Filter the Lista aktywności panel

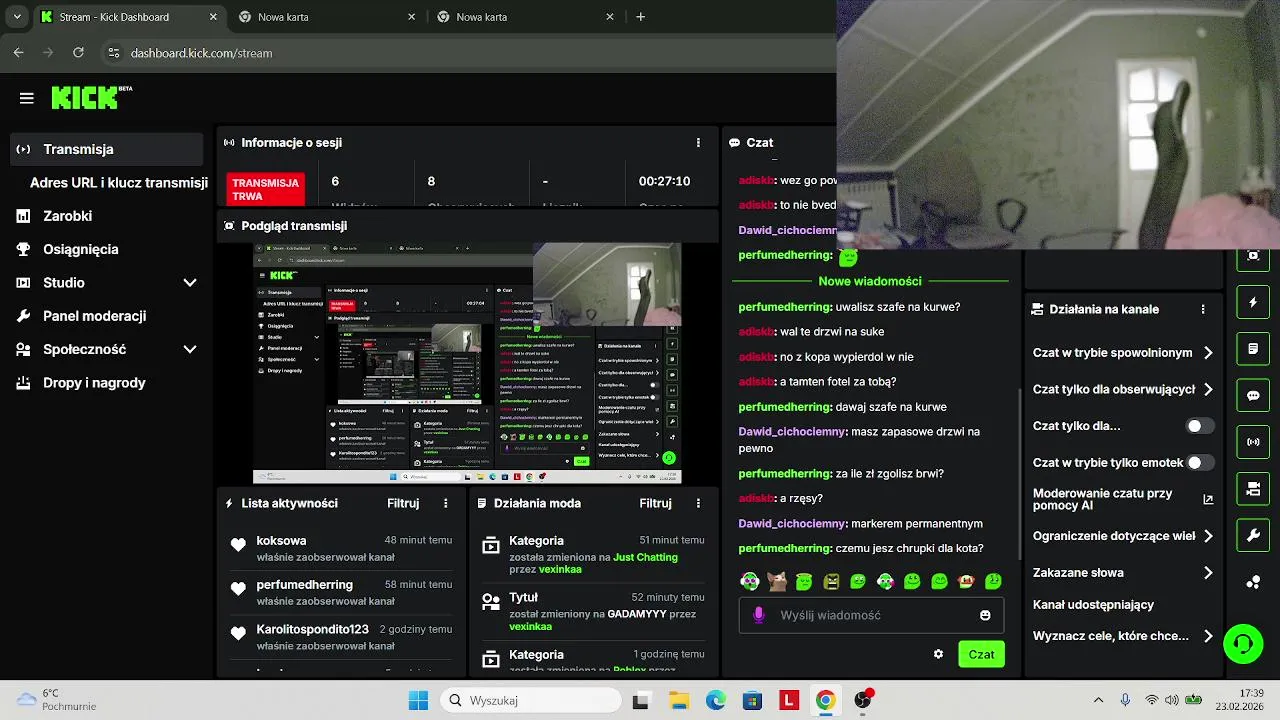(403, 503)
